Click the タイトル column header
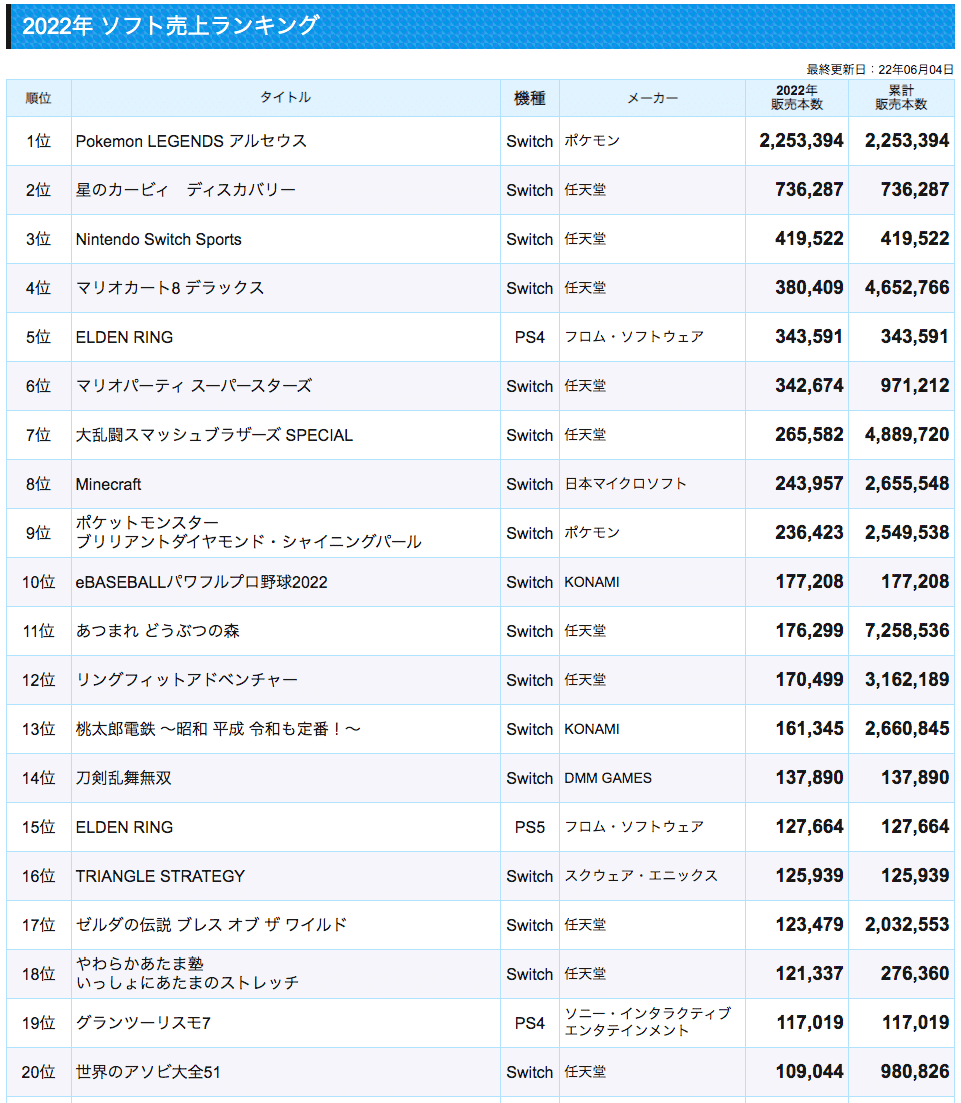The width and height of the screenshot is (961, 1103). coord(283,98)
